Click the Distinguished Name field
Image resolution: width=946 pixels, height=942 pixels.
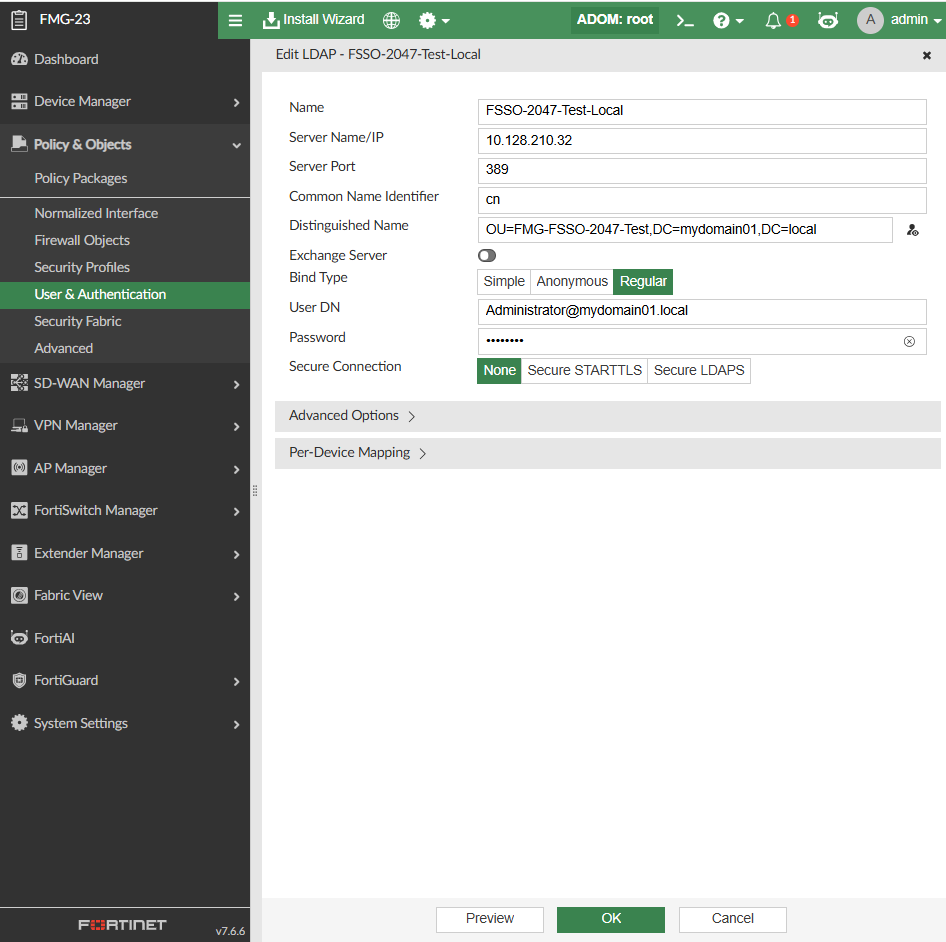tap(685, 230)
